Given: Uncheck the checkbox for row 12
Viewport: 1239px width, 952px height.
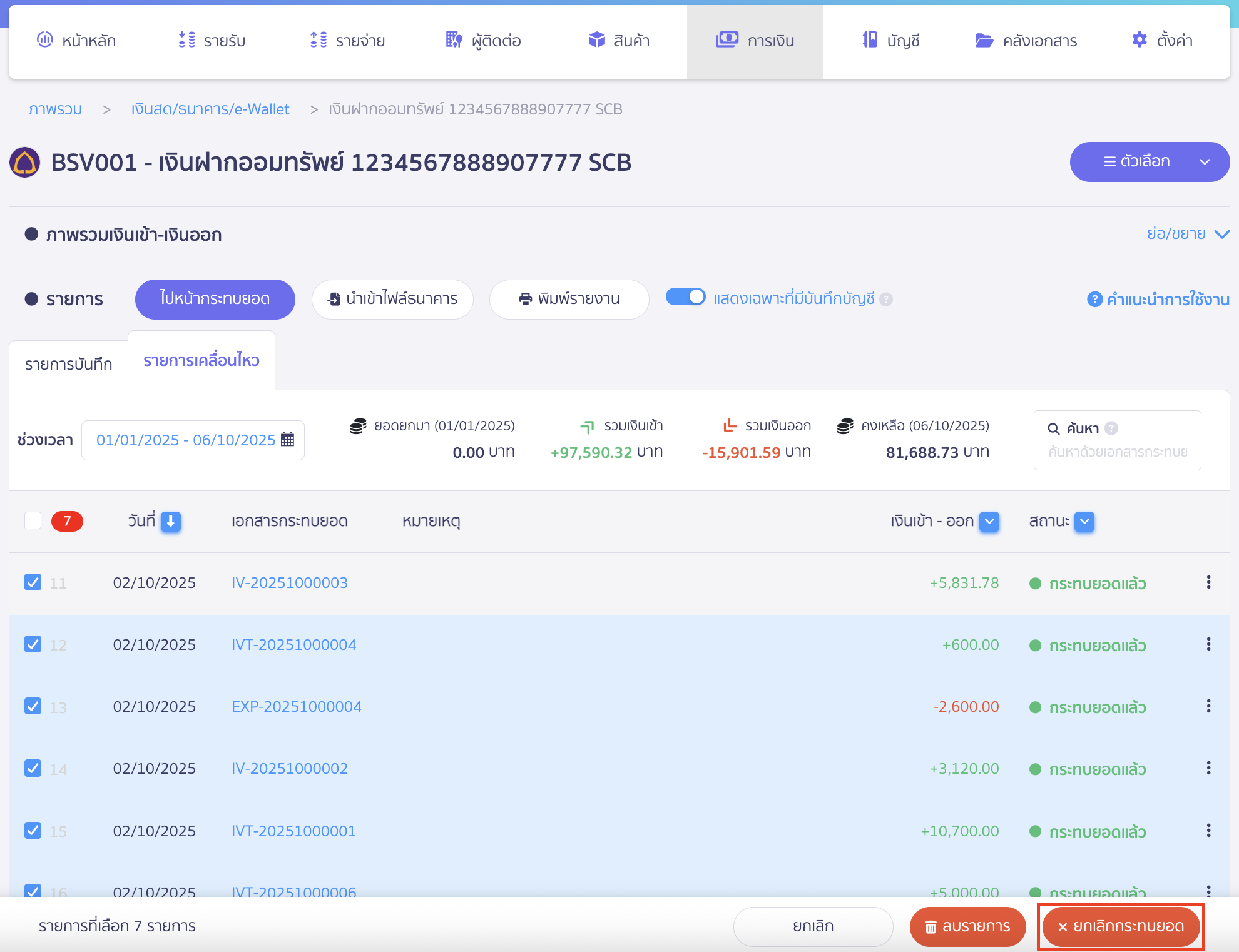Looking at the screenshot, I should tap(33, 644).
